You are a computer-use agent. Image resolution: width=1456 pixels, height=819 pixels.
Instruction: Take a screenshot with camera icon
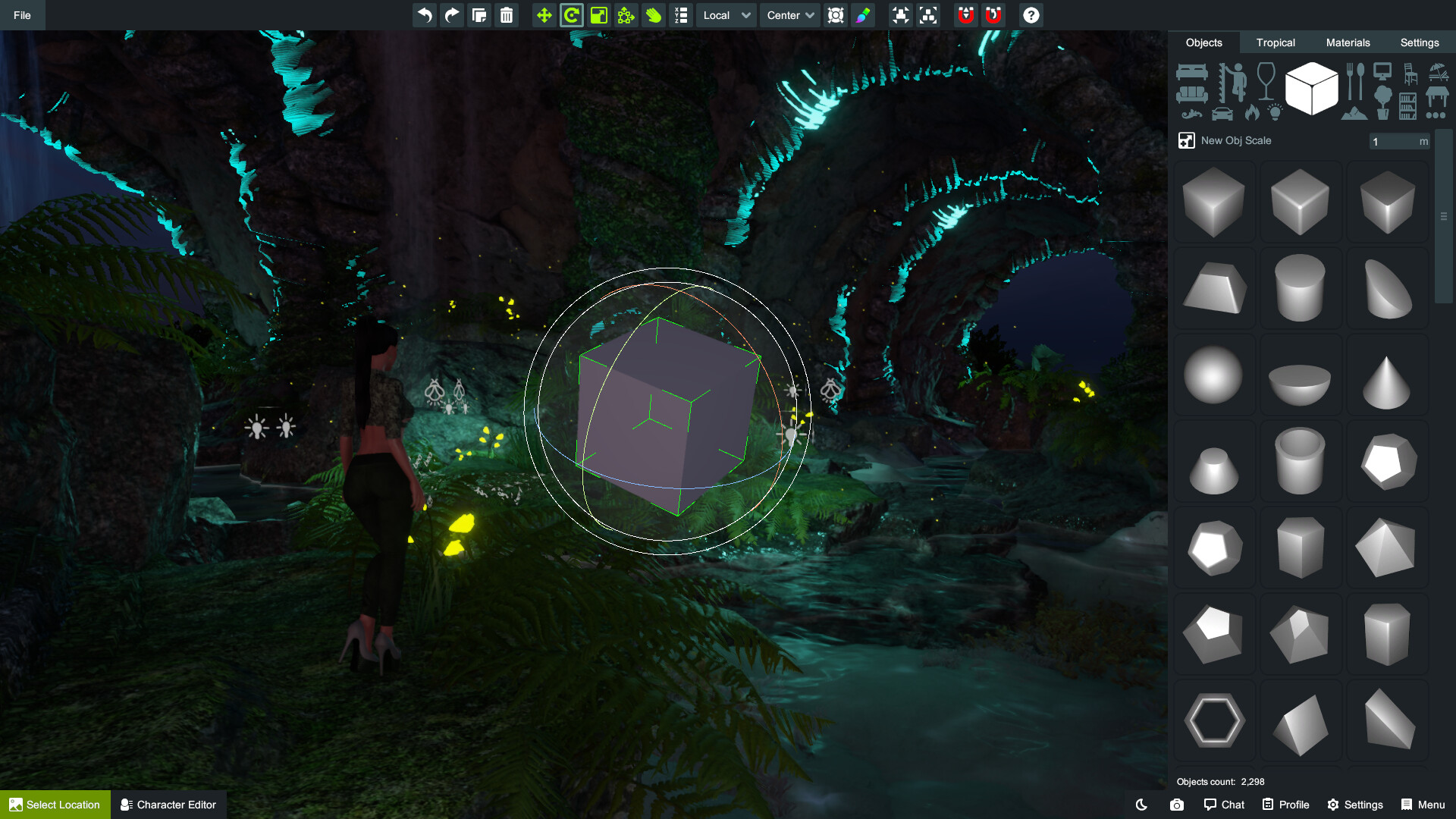(x=1176, y=805)
